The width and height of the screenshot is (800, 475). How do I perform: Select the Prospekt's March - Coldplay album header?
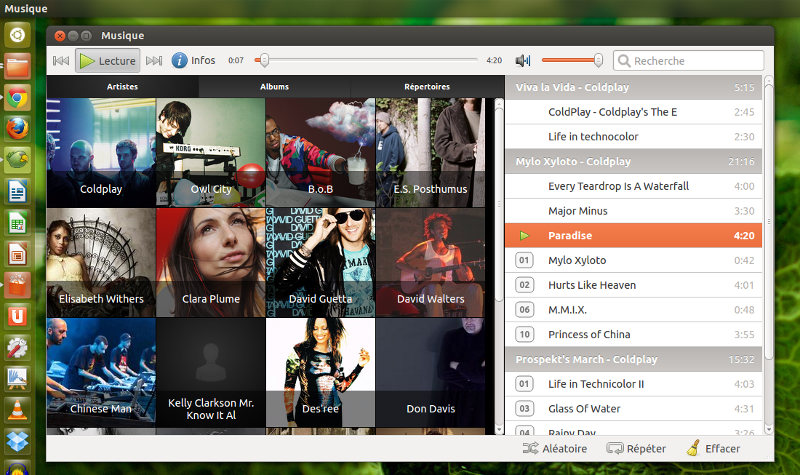(x=634, y=359)
